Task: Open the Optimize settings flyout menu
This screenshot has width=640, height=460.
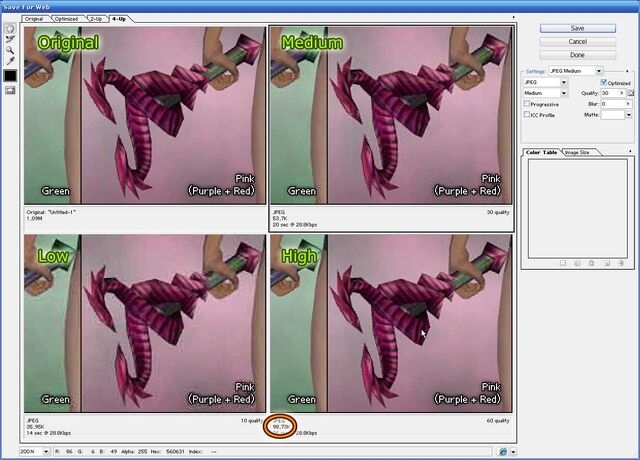Action: click(x=627, y=71)
